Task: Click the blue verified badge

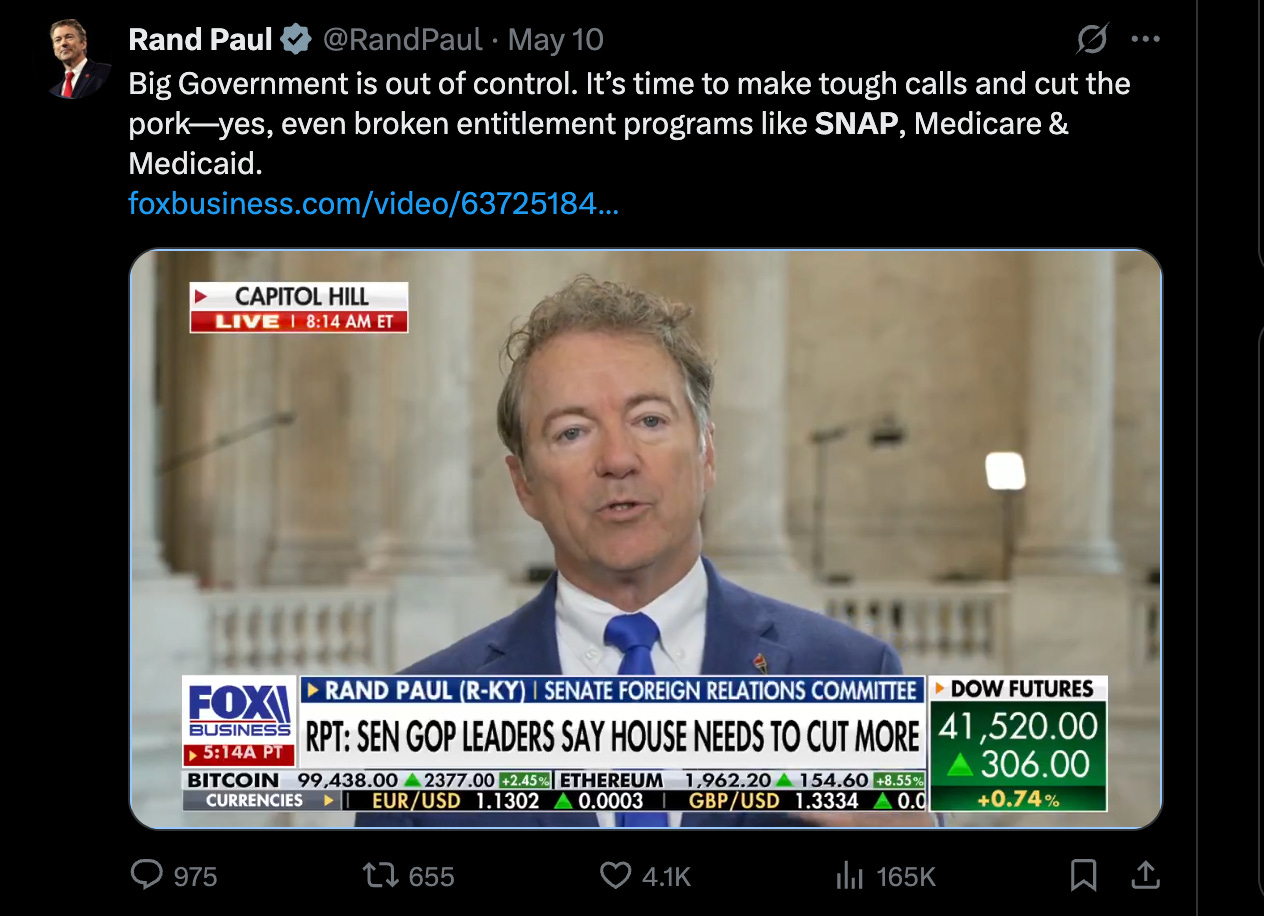Action: click(x=296, y=40)
